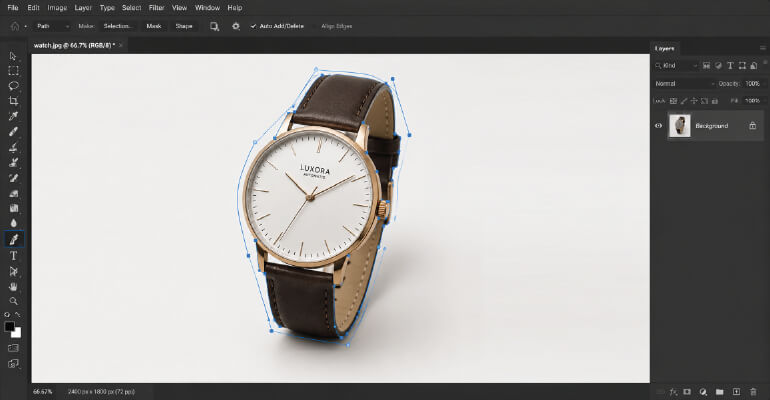
Task: Select the Rectangular Marquee tool
Action: (x=13, y=71)
